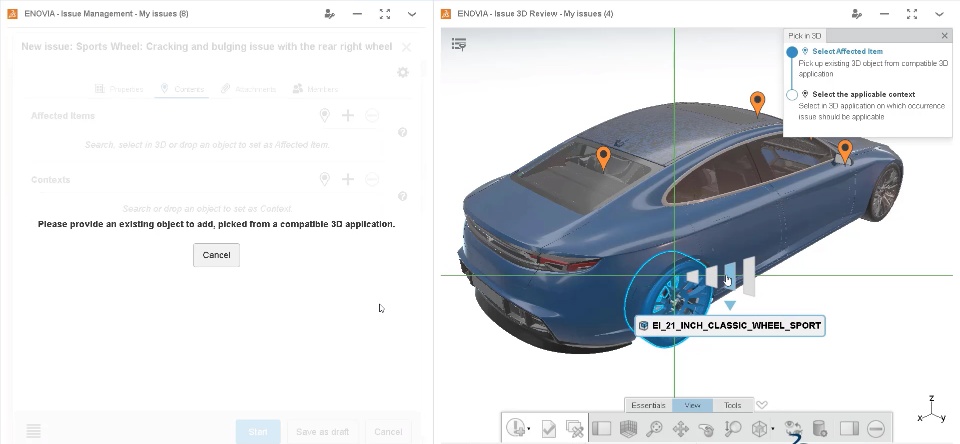The image size is (960, 444).
Task: Open the tree list icon in 3D Review
Action: pos(459,44)
